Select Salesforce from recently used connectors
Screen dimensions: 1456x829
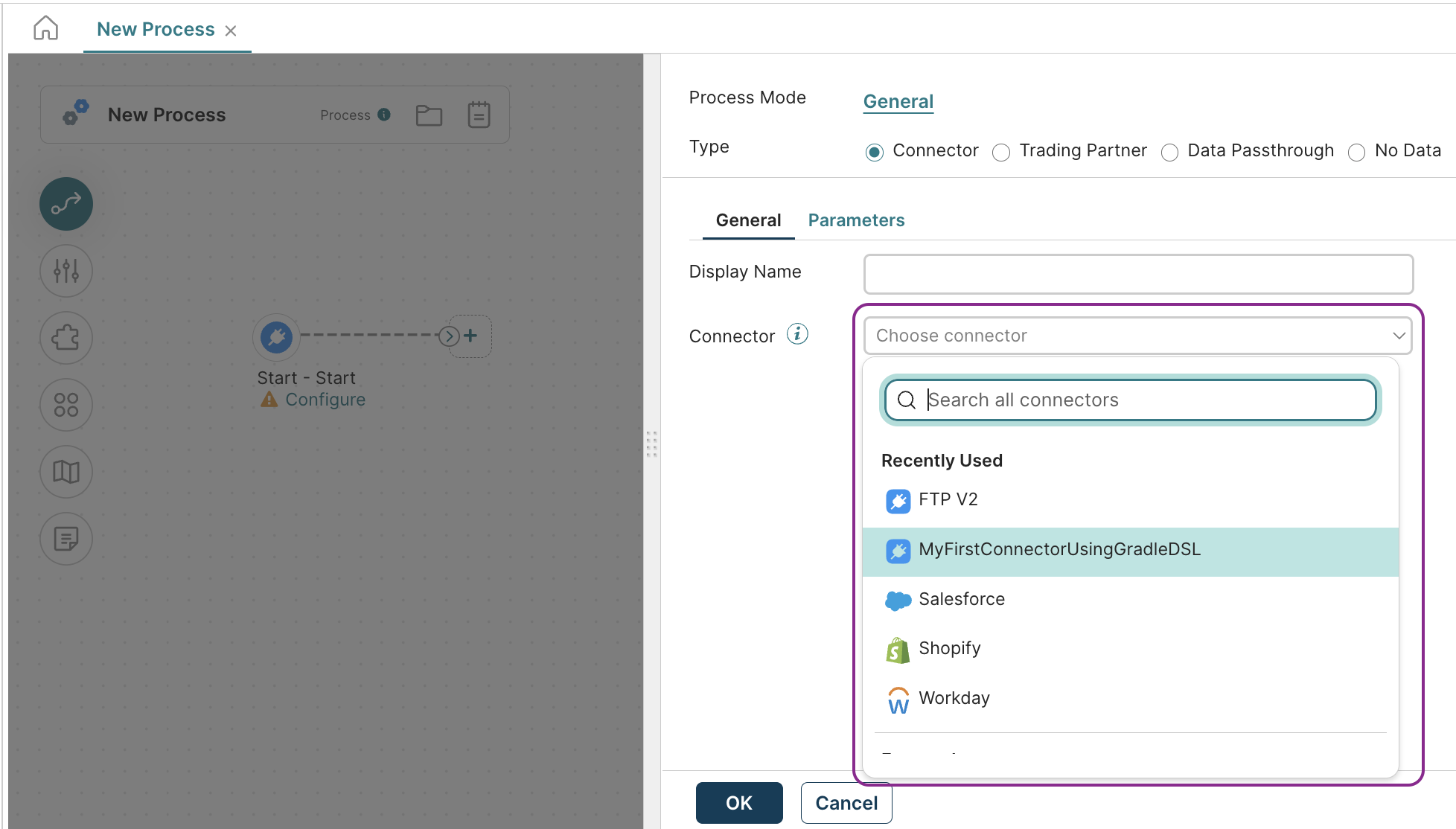tap(961, 600)
